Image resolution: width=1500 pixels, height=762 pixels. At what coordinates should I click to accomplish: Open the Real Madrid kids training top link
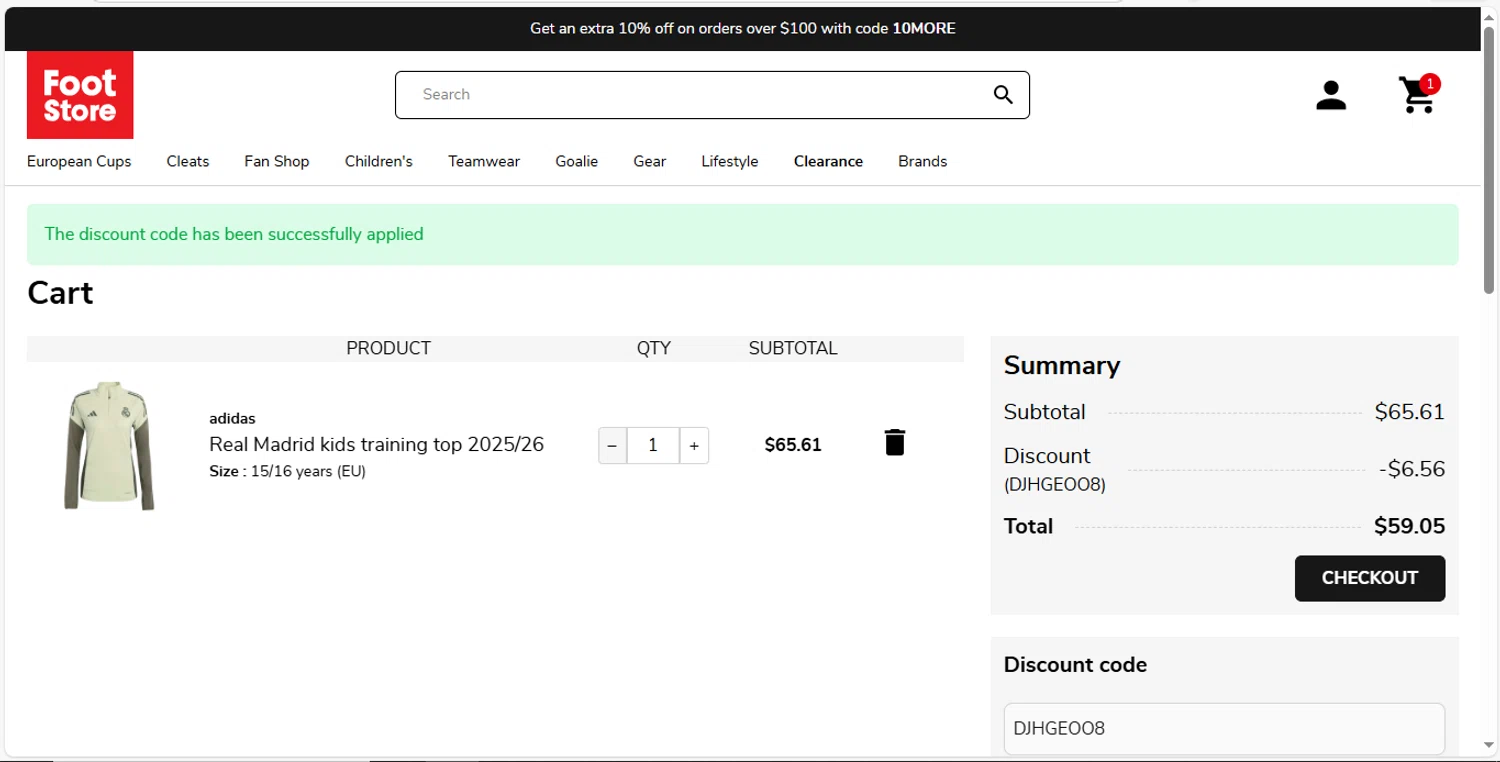point(376,444)
